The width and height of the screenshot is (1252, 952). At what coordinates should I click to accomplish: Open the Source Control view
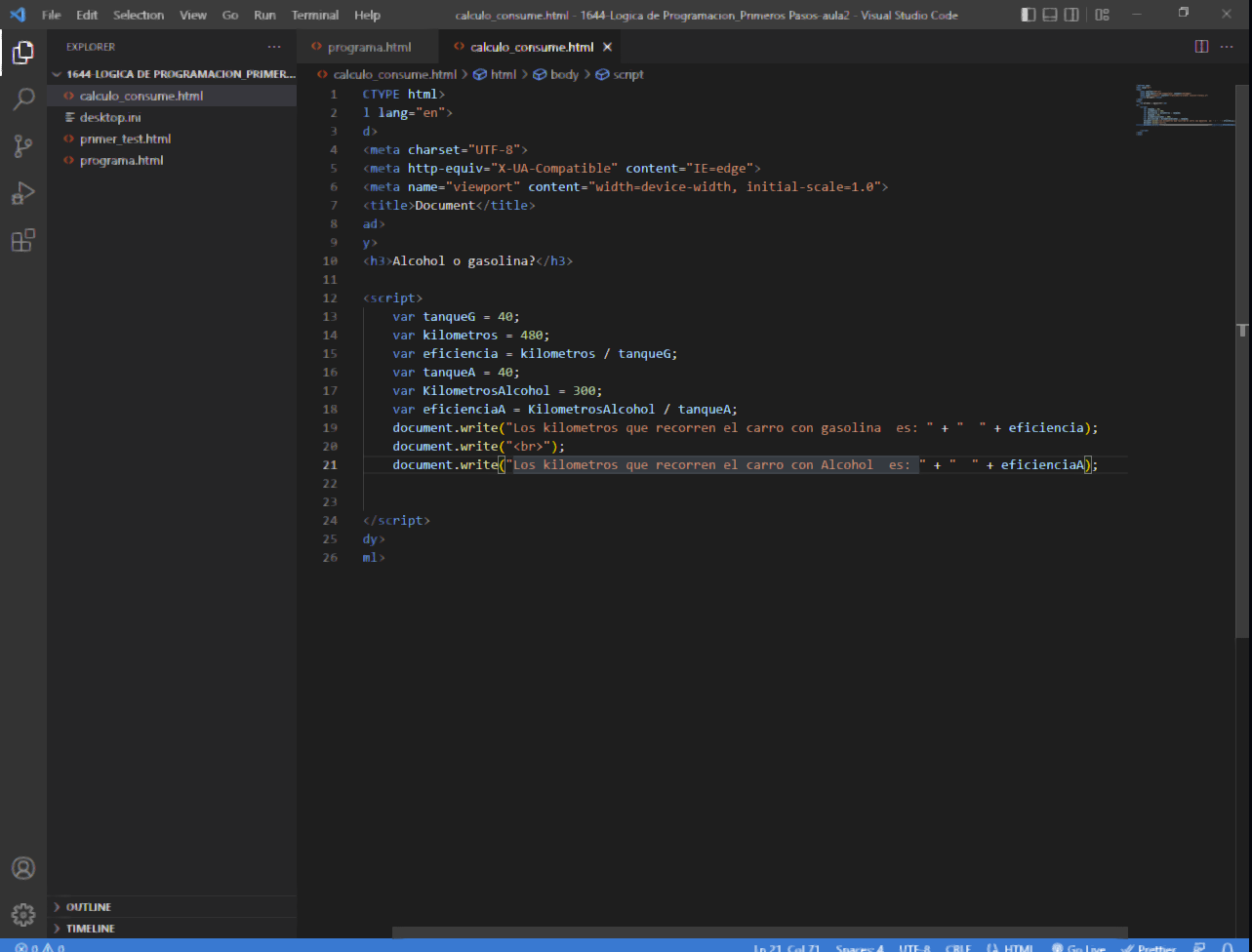tap(22, 146)
